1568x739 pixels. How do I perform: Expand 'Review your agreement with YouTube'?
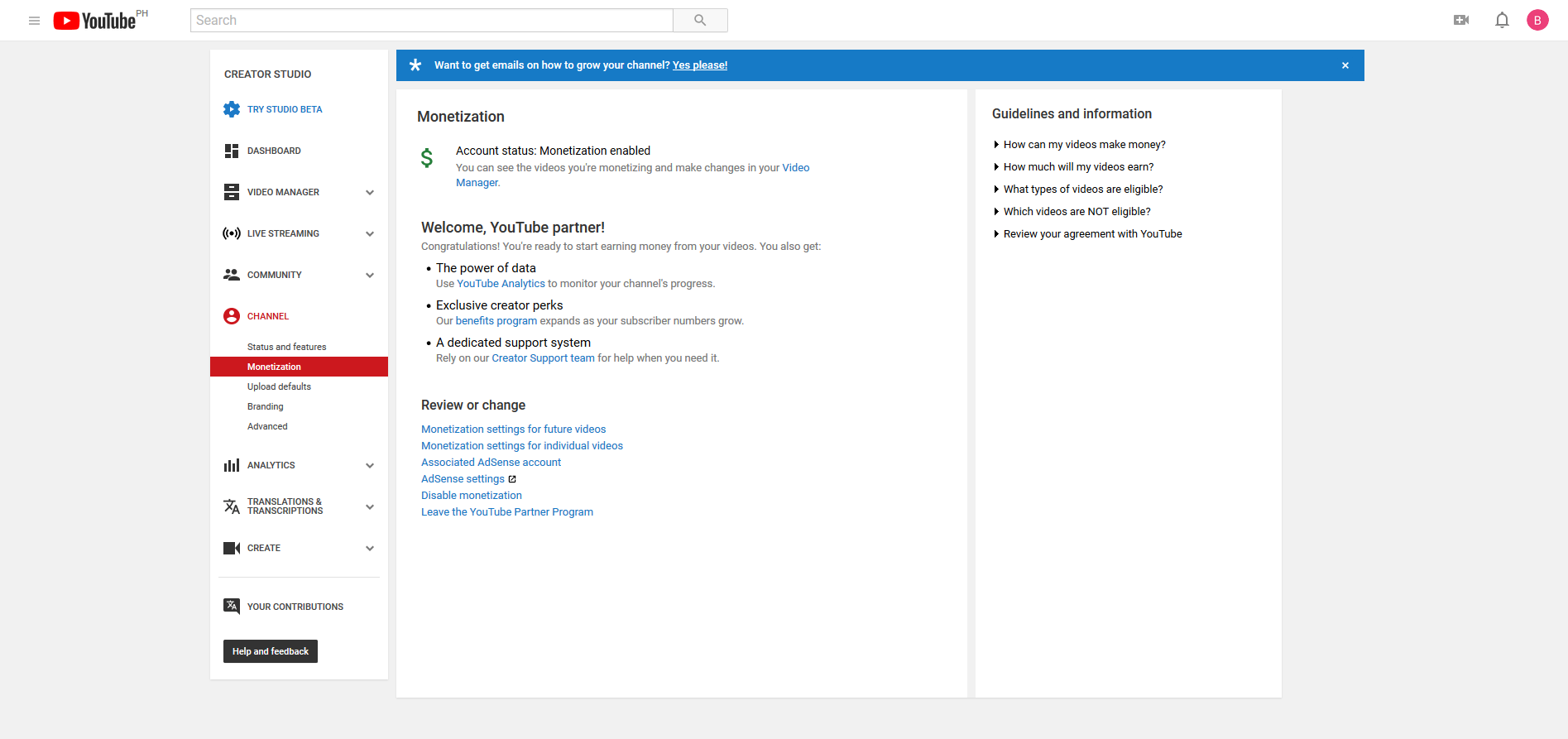[x=1088, y=234]
